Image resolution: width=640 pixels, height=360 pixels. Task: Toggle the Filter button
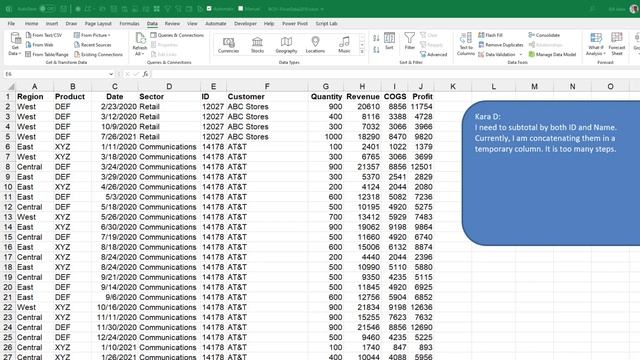[x=409, y=41]
